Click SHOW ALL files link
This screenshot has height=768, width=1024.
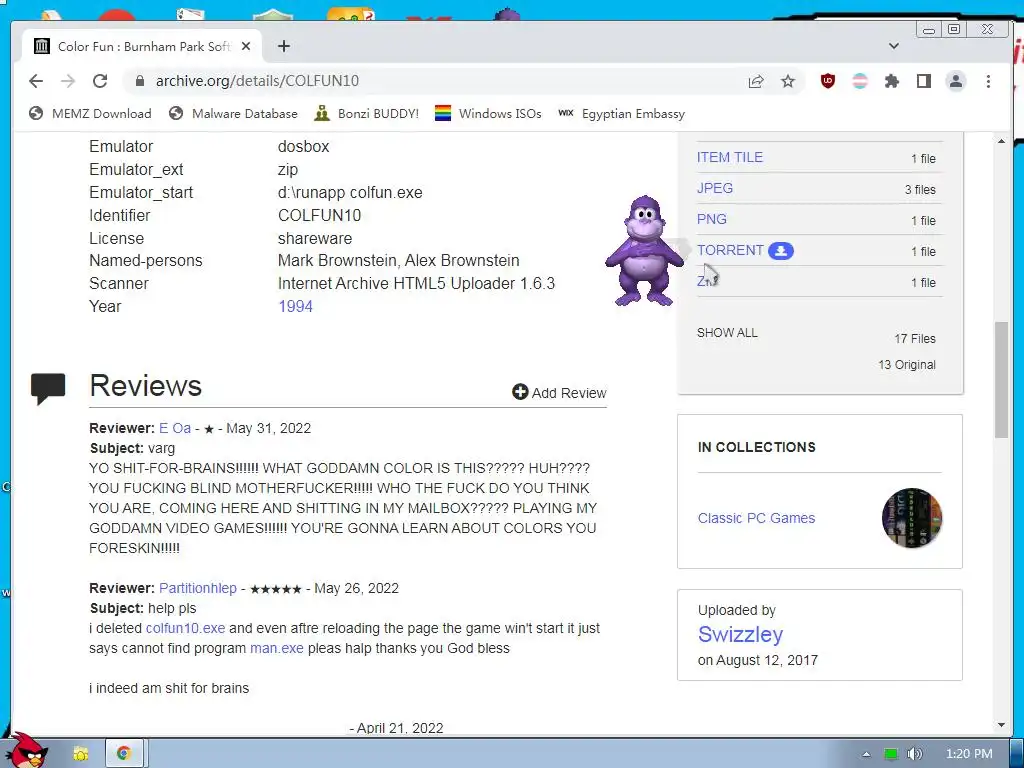tap(727, 332)
